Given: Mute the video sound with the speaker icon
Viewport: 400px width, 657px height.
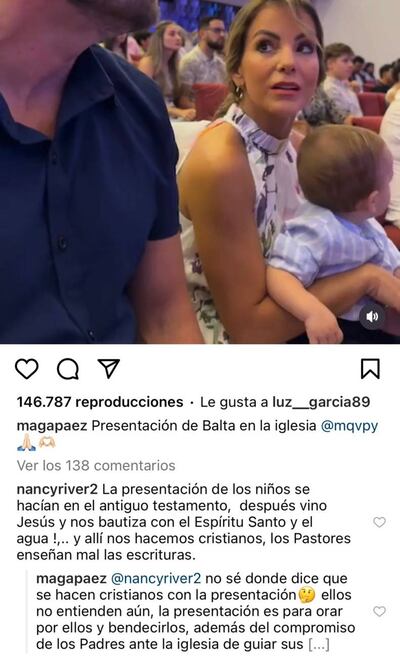Looking at the screenshot, I should (372, 316).
